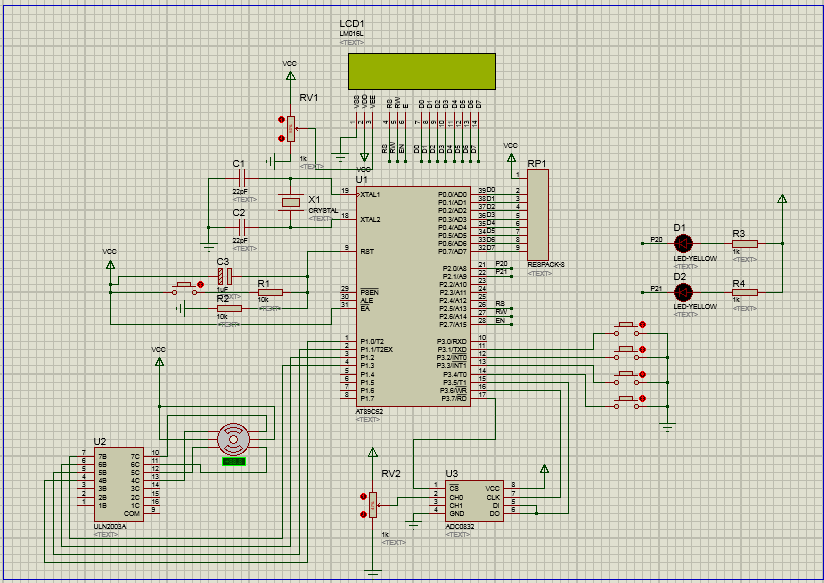
Task: Toggle the push button wired to P3.1/TXD
Action: pos(626,329)
